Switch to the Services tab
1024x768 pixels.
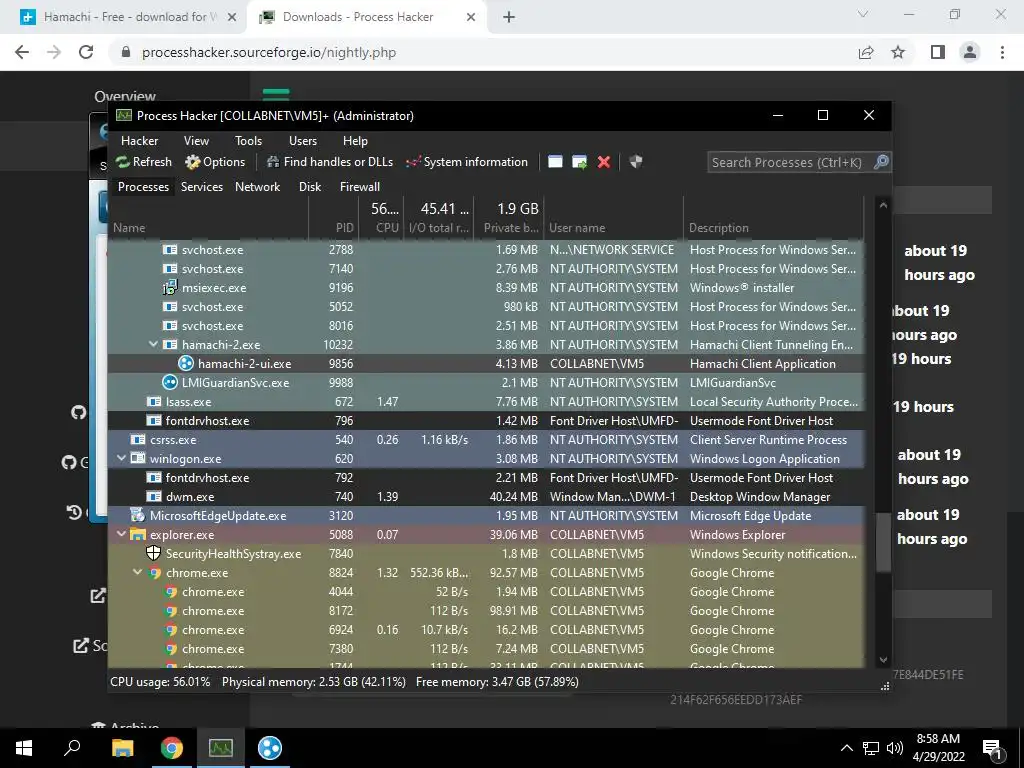coord(202,187)
